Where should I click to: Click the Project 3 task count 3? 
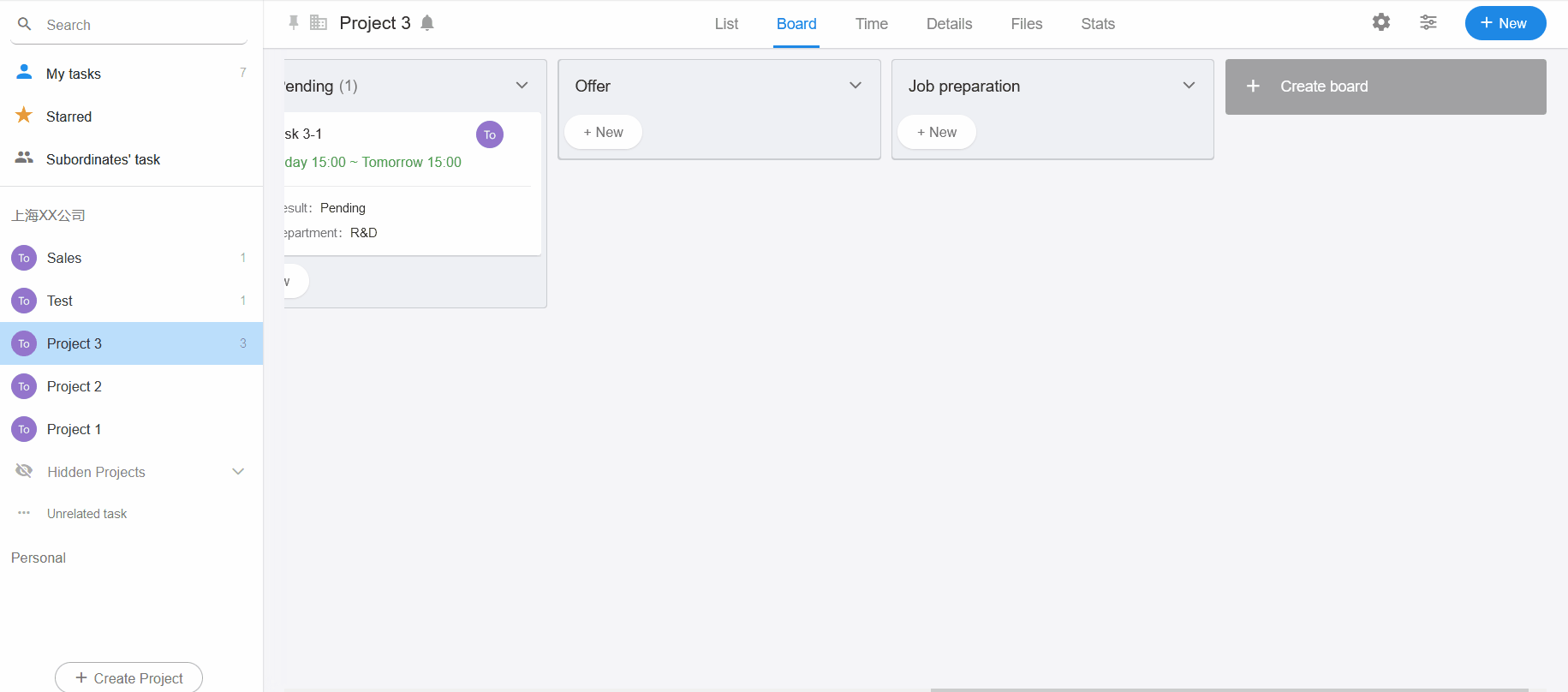(x=243, y=343)
